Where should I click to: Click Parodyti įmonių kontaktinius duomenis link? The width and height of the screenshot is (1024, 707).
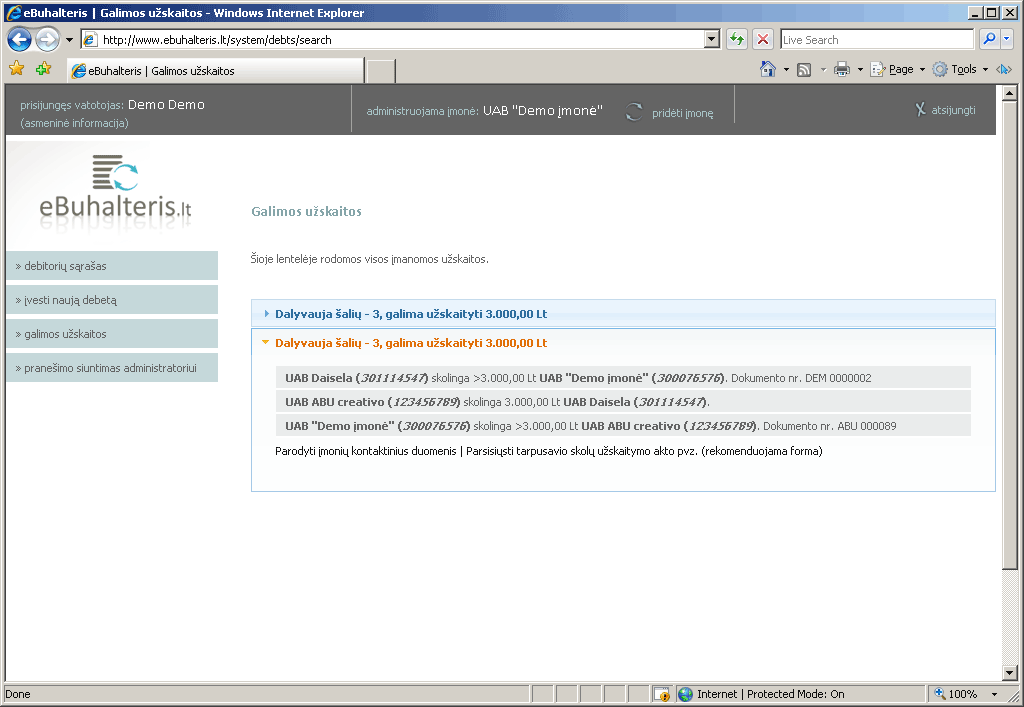coord(366,451)
